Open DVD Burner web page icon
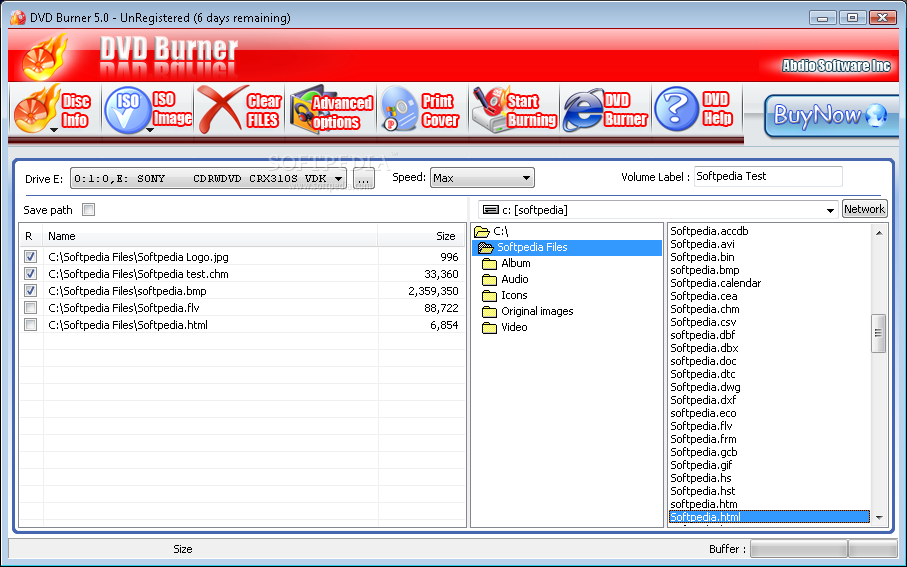 [x=583, y=110]
